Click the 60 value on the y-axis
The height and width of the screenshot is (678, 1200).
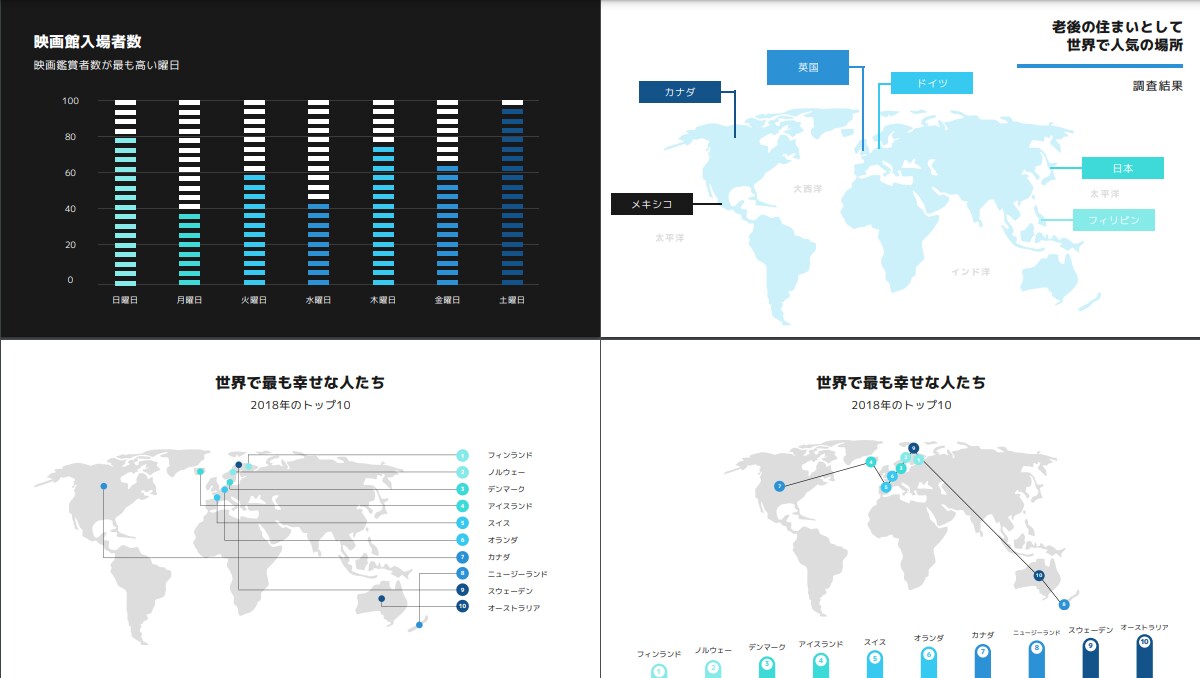(70, 173)
